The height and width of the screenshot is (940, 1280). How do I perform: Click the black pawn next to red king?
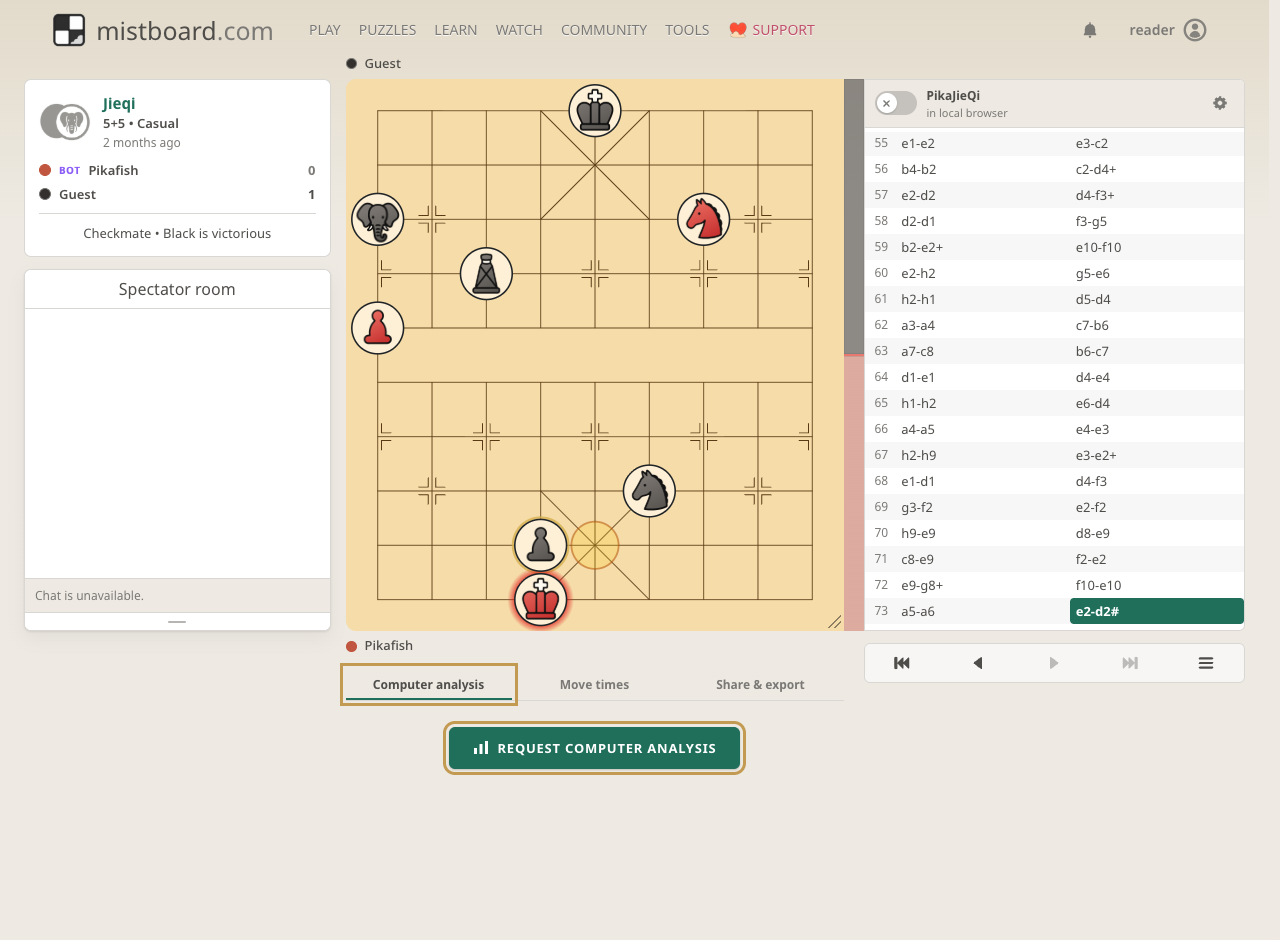541,545
